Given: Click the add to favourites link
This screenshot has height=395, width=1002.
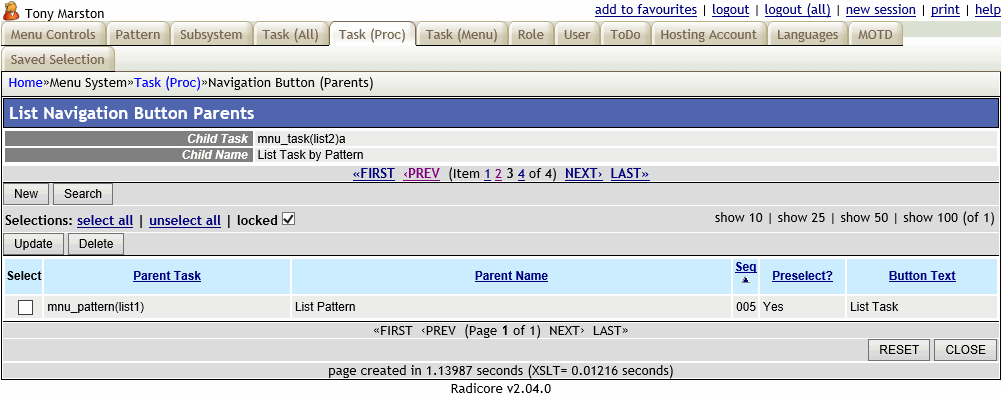Looking at the screenshot, I should [x=645, y=10].
